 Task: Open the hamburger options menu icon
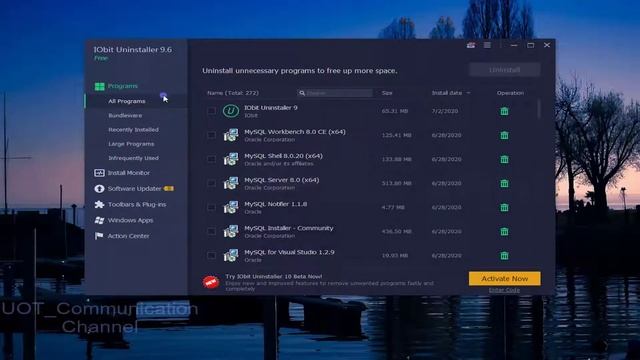[487, 45]
